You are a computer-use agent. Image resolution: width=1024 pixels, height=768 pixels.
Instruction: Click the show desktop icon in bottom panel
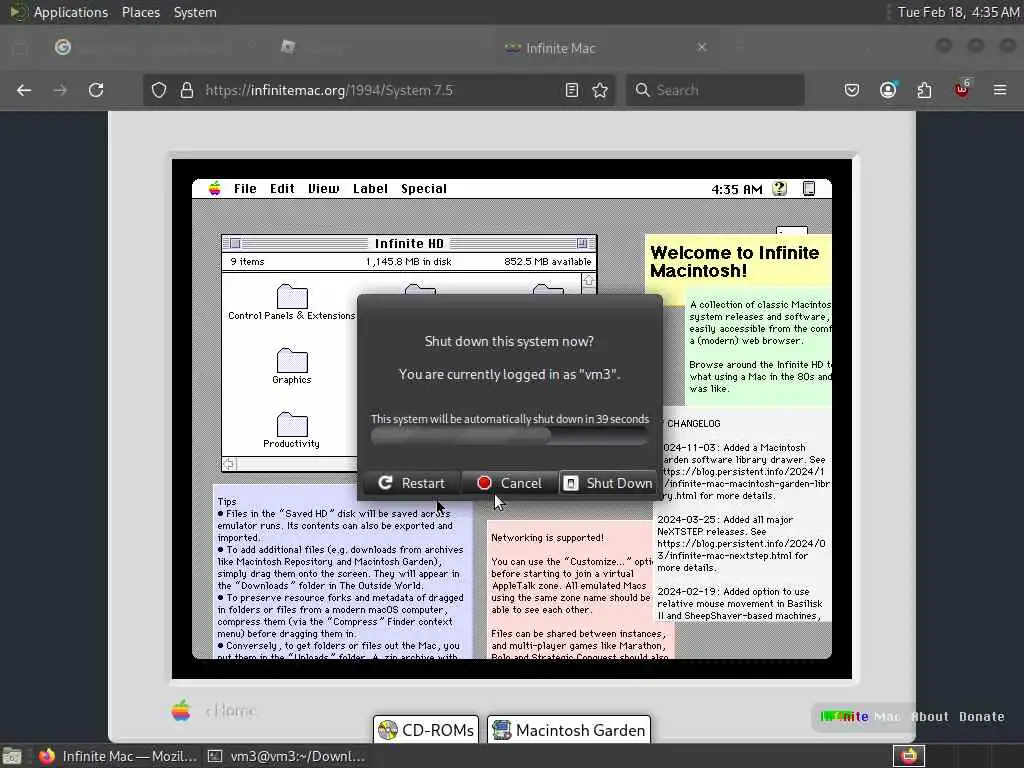click(x=12, y=756)
